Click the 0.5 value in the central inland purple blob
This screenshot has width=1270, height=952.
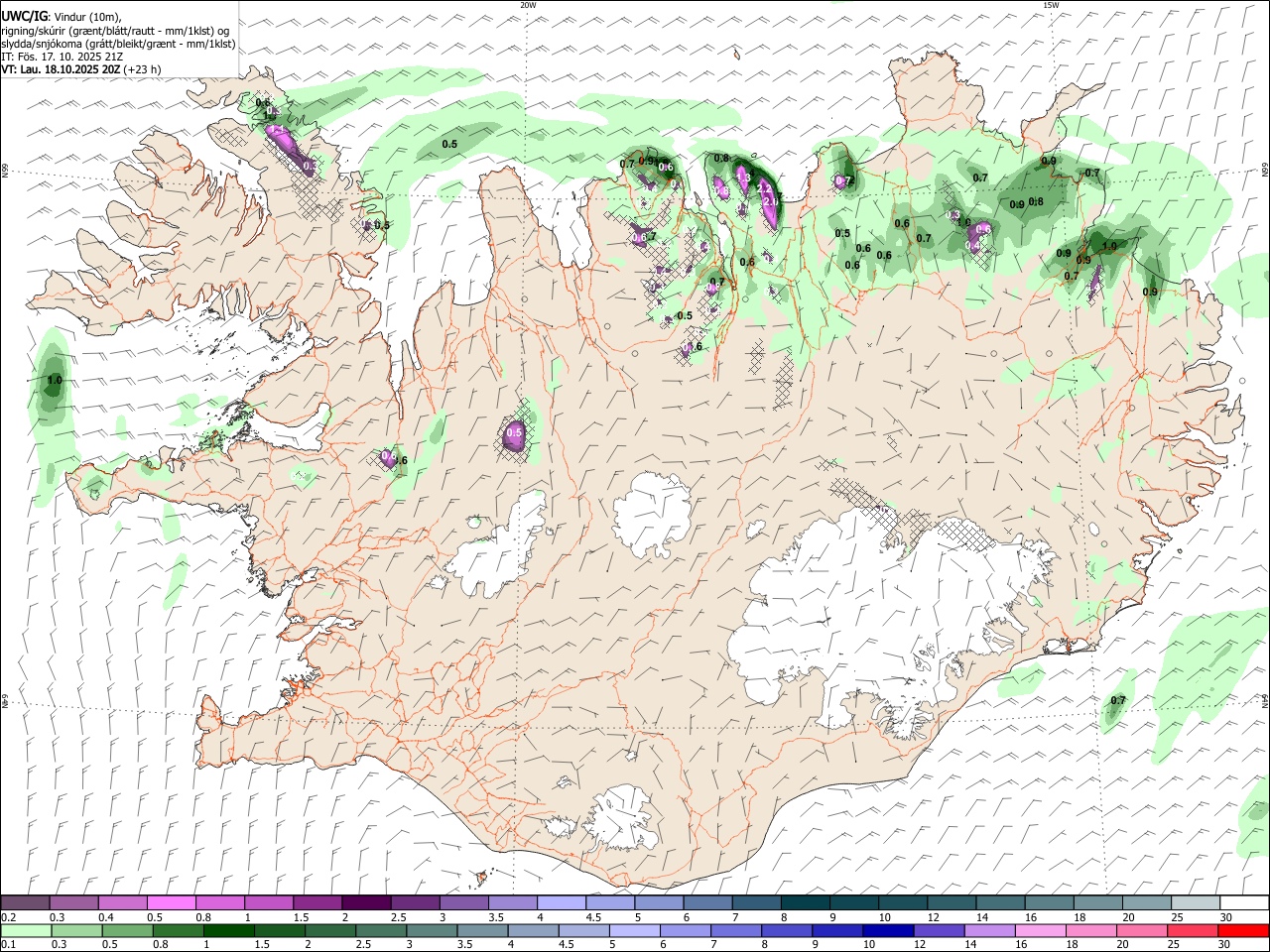click(514, 432)
